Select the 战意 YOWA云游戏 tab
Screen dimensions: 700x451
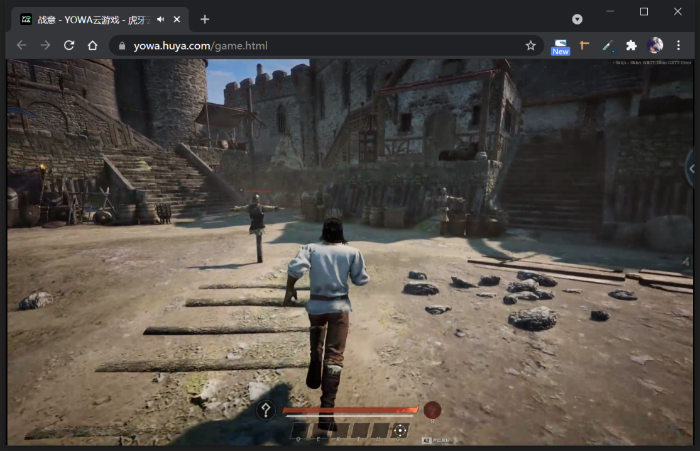pyautogui.click(x=100, y=20)
